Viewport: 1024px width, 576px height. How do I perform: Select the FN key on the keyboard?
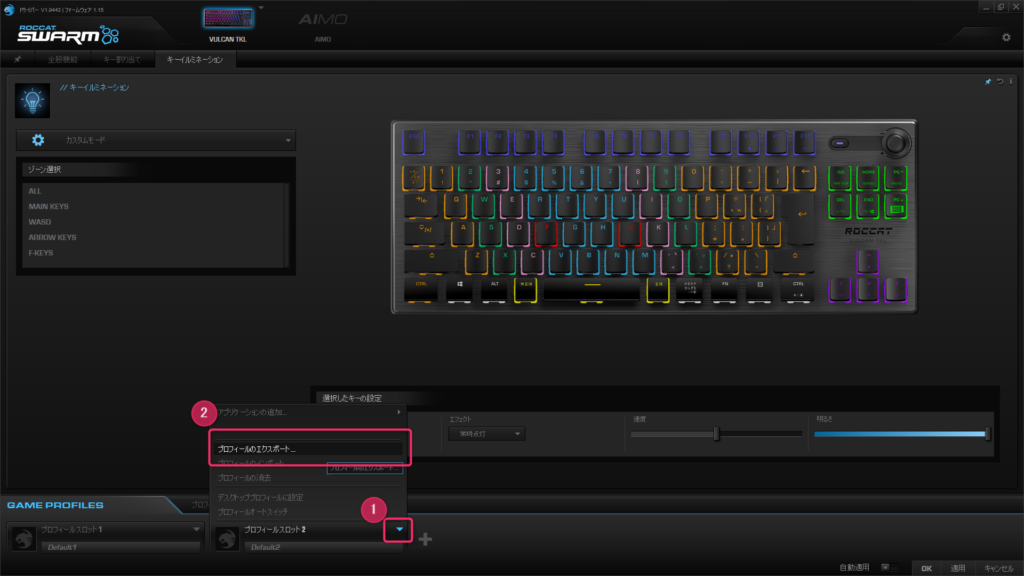coord(725,289)
